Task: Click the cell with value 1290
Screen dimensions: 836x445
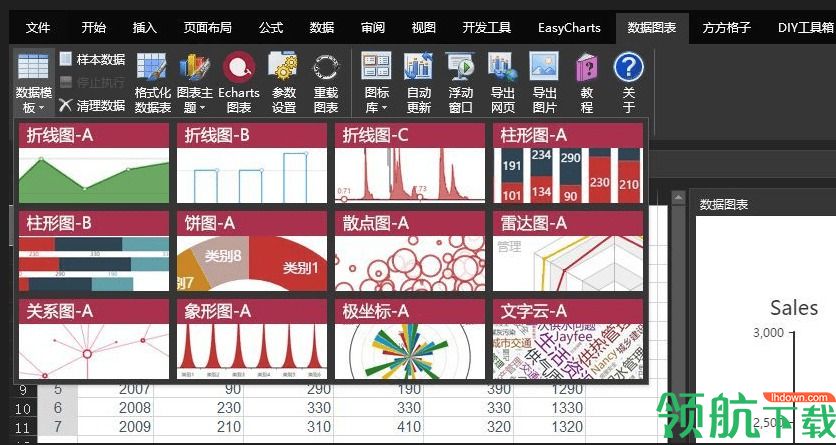Action: pos(550,390)
